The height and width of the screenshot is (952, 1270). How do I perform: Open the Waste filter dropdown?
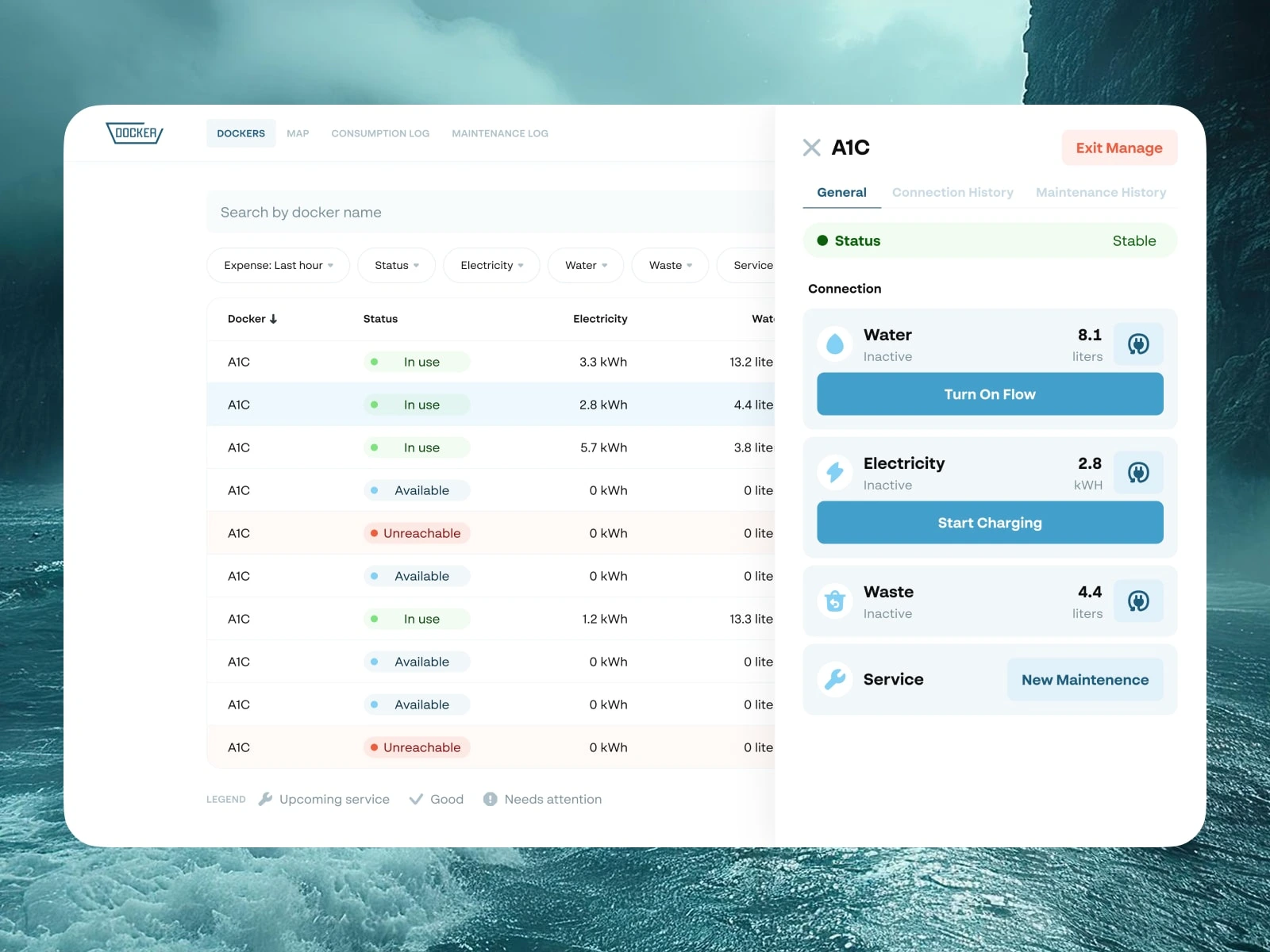pos(670,265)
